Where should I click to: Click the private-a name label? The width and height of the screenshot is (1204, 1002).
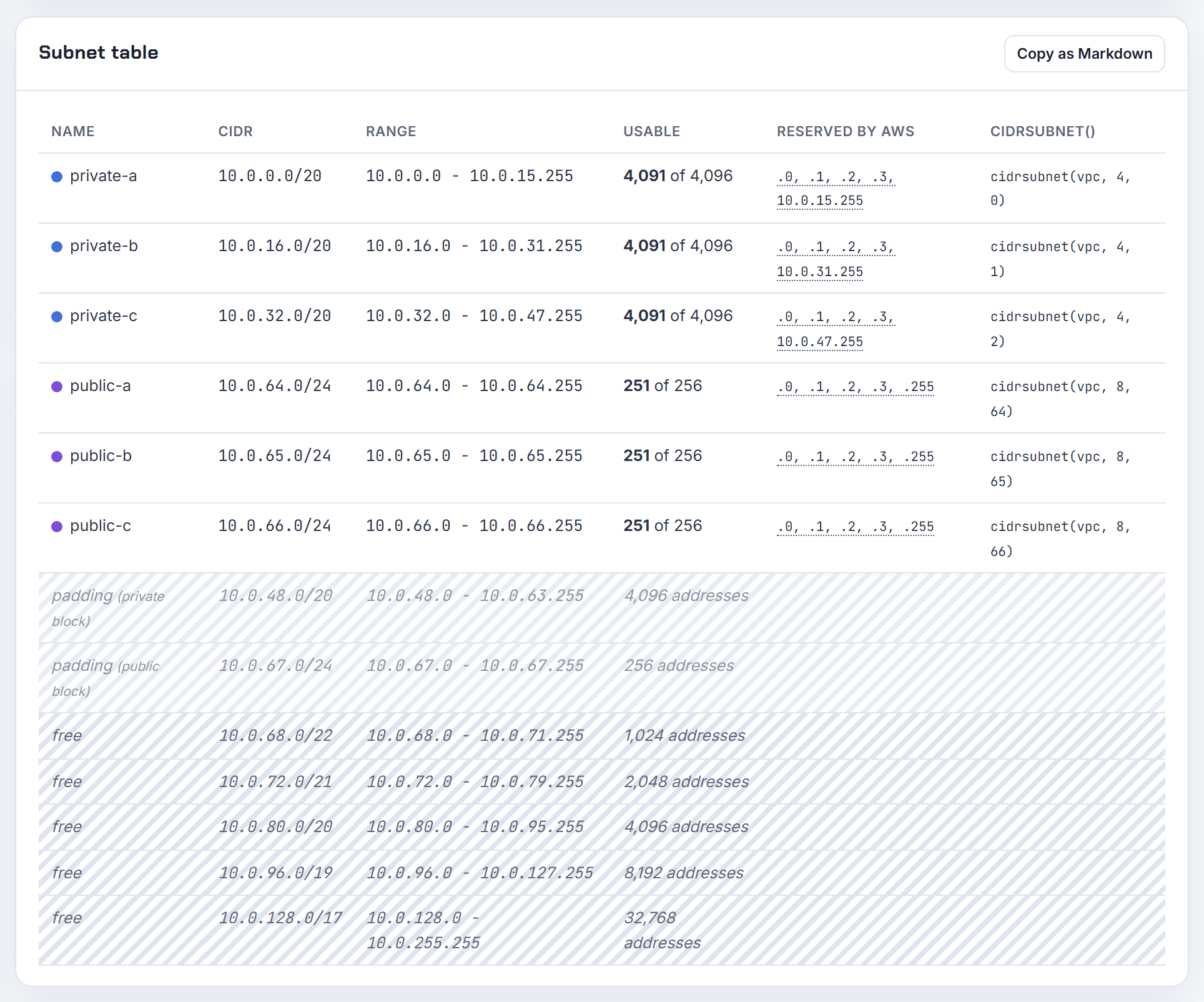coord(104,176)
